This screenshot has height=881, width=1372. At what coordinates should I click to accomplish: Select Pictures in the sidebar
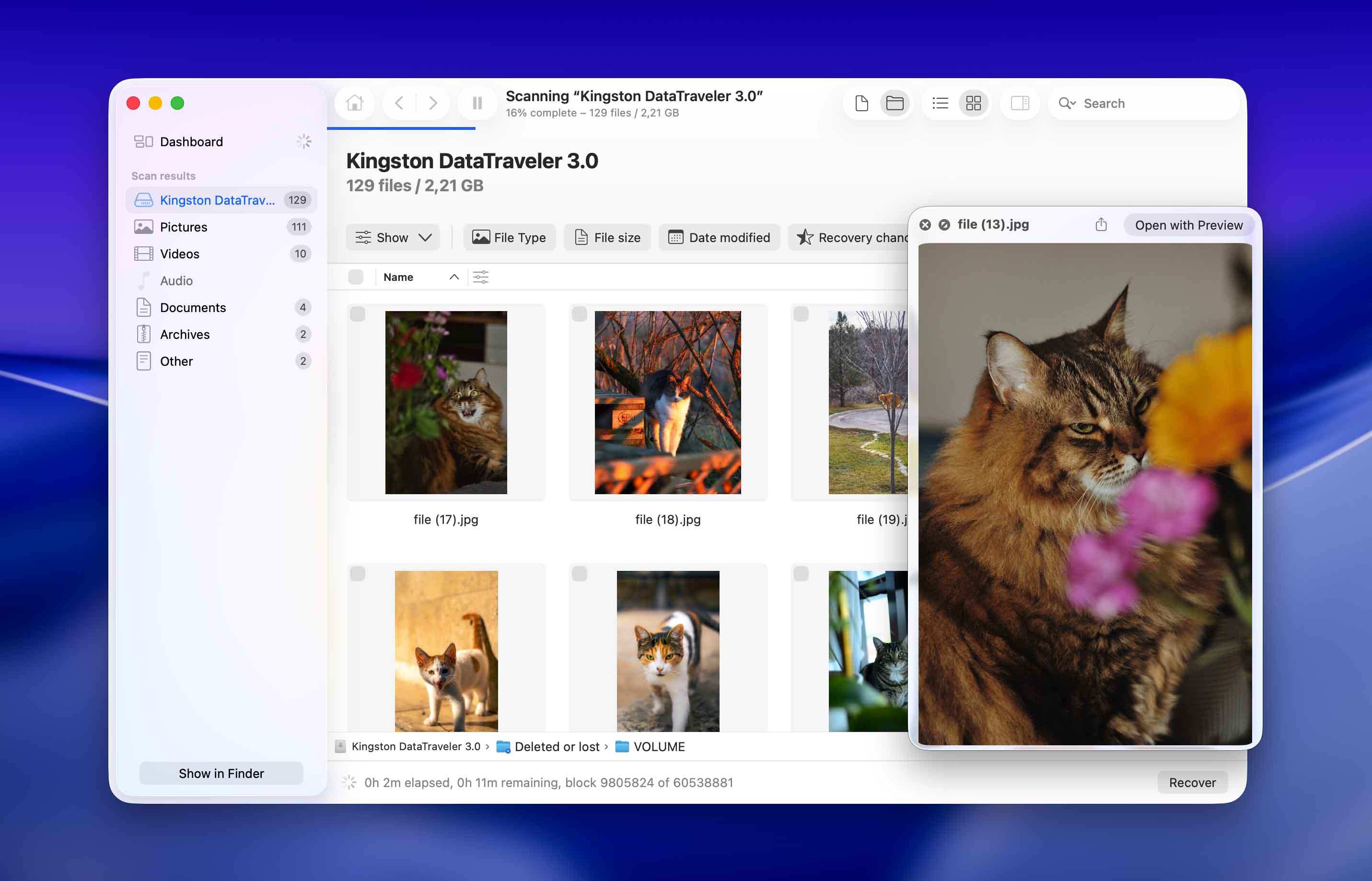(x=184, y=227)
